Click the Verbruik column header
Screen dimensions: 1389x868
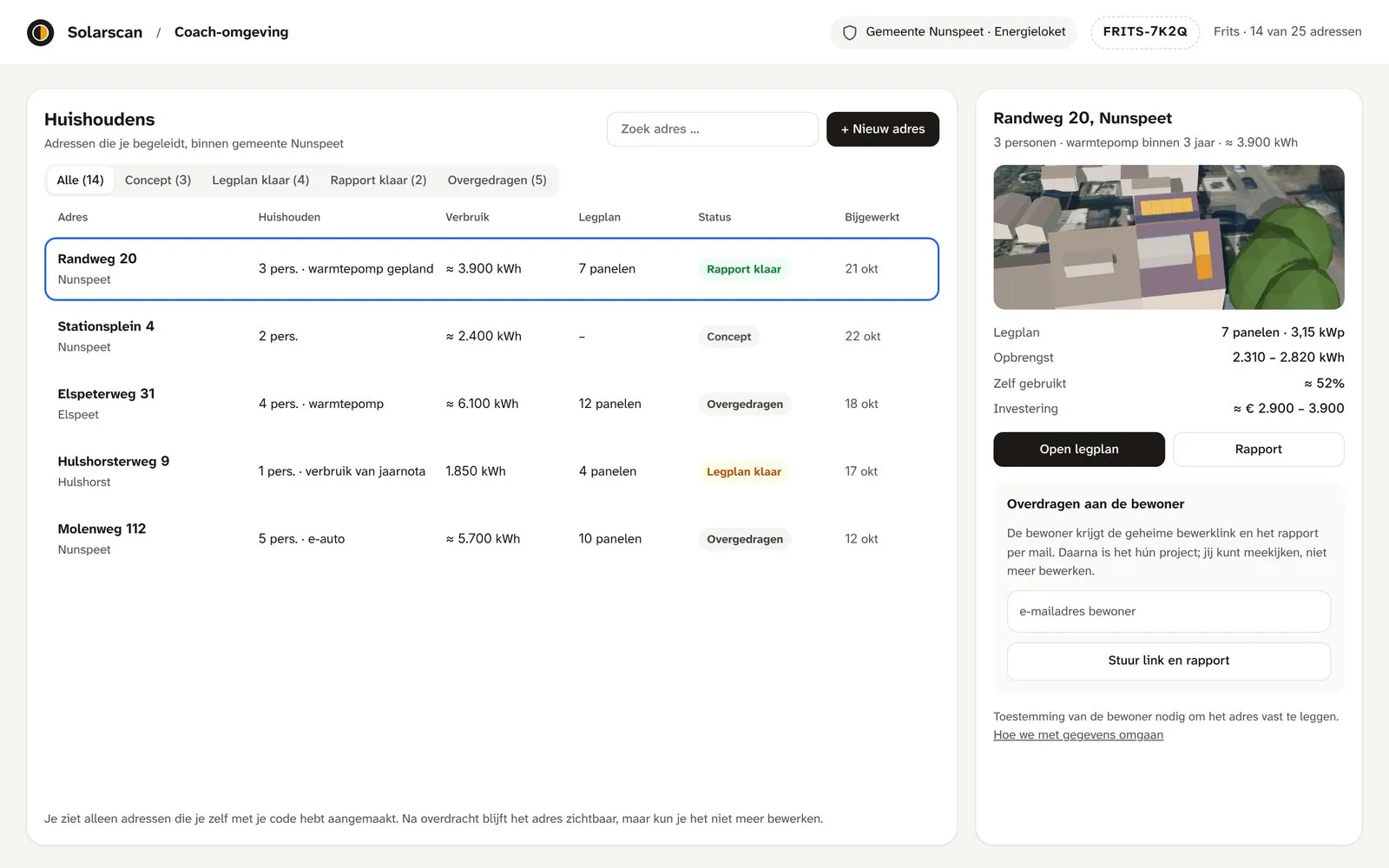click(467, 217)
